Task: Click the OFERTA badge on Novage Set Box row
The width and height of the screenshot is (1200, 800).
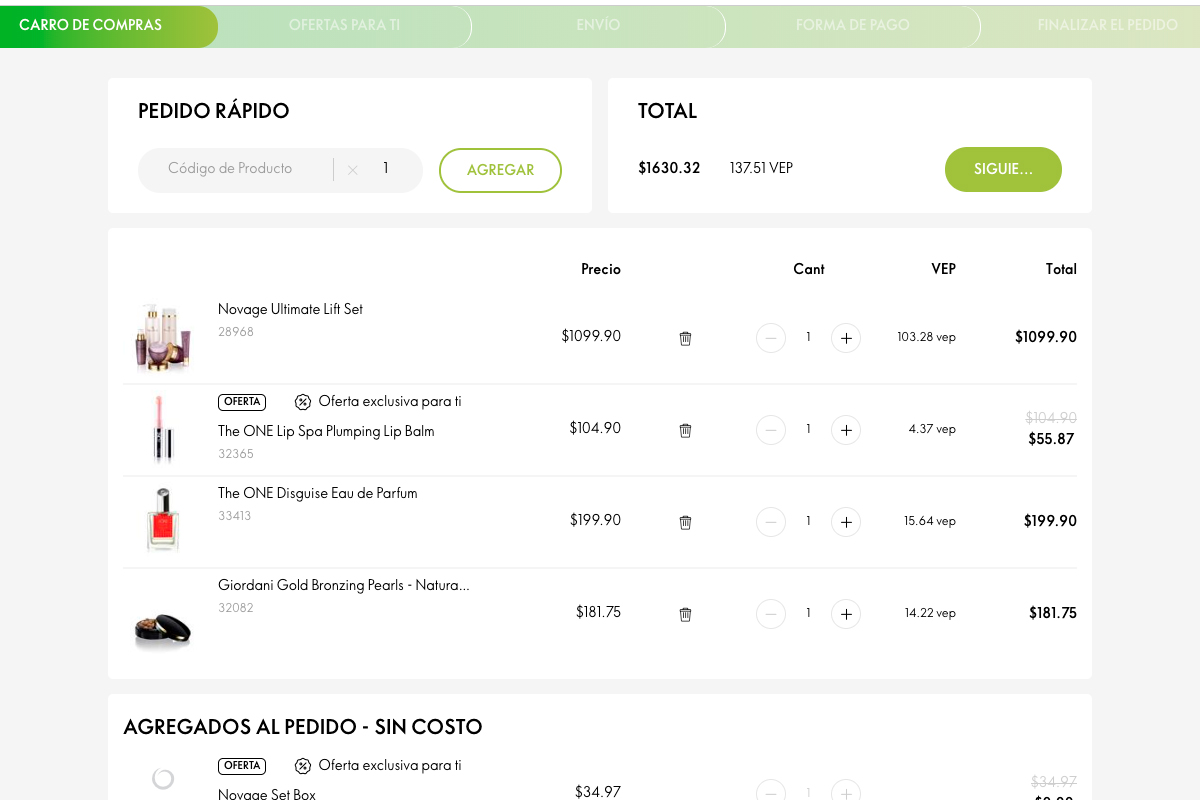Action: [x=242, y=766]
